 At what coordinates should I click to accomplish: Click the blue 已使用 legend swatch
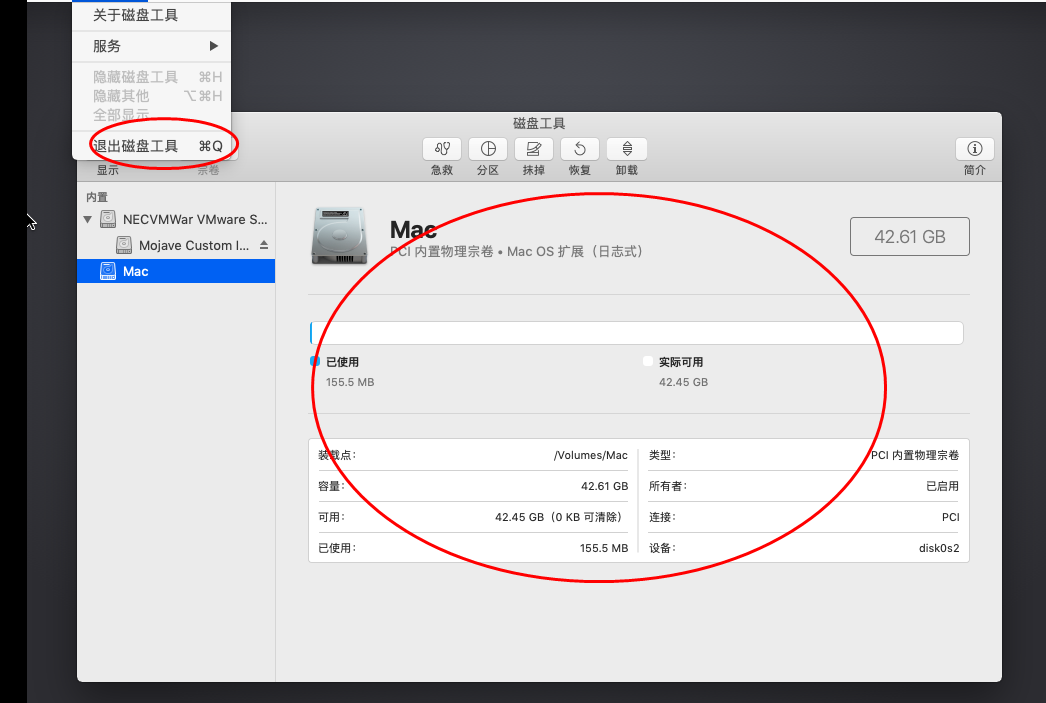315,362
